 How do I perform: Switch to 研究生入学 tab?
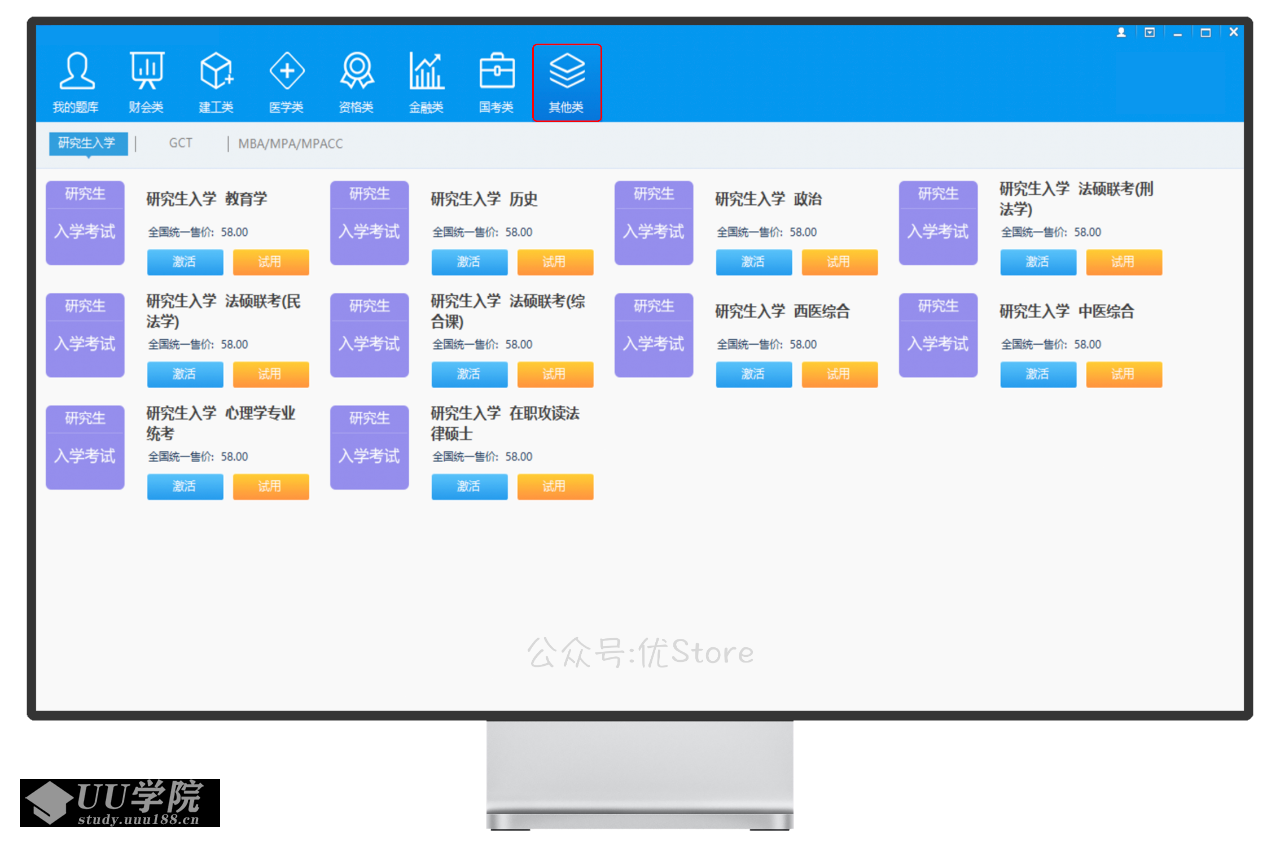(x=88, y=143)
